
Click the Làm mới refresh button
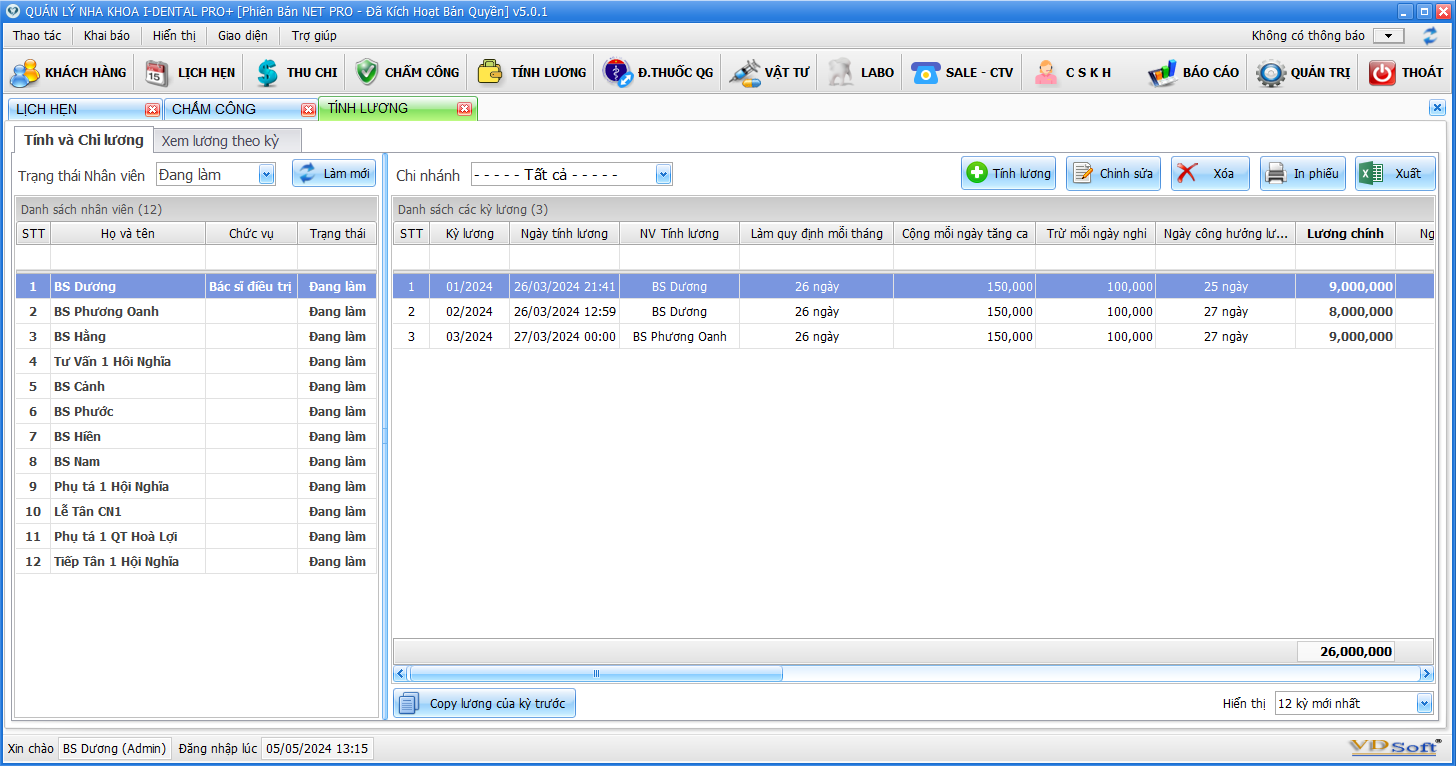[334, 173]
